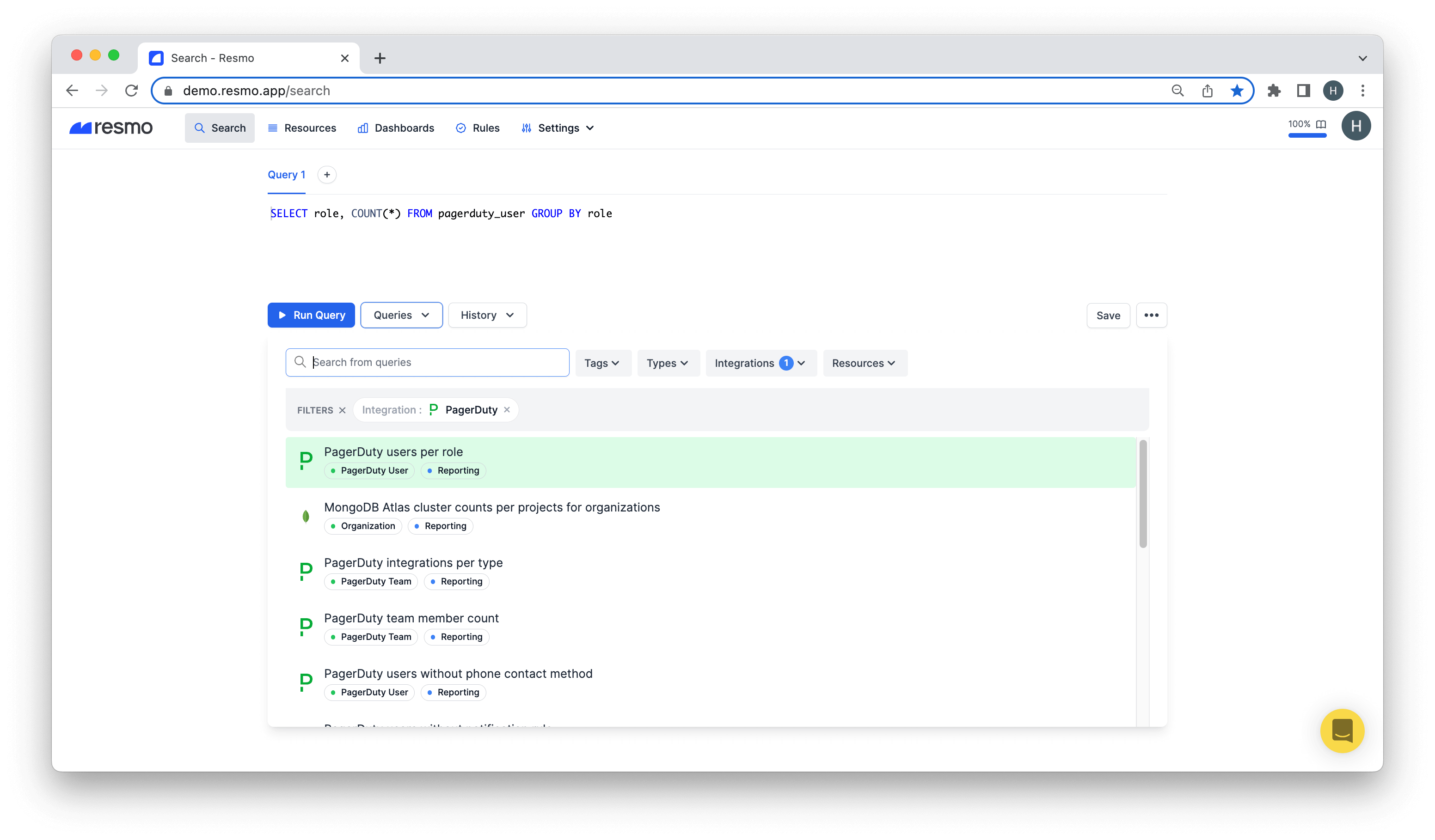Click PagerDuty Team tag under team member count
Screen dimensions: 1435x840
[x=371, y=638]
